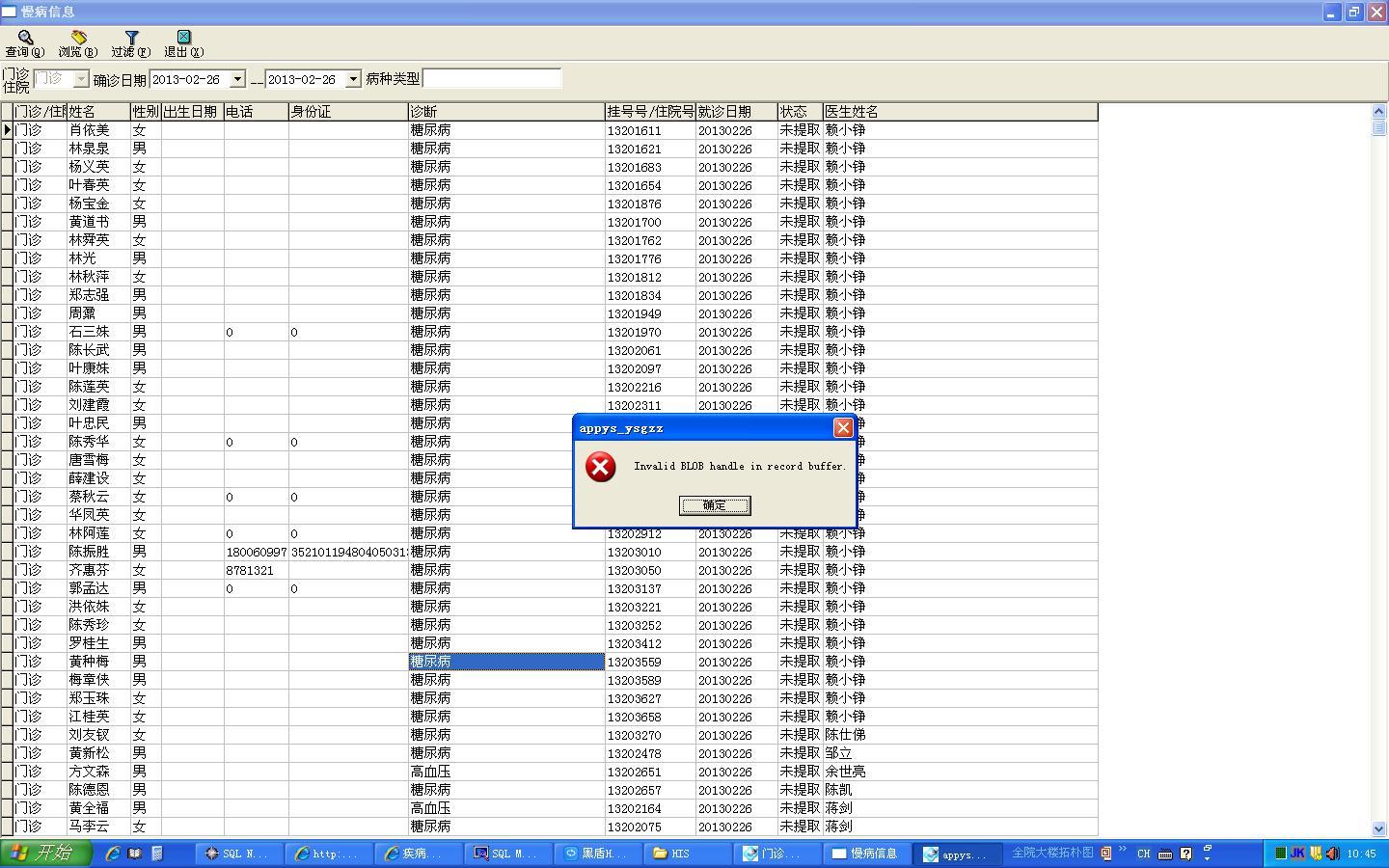This screenshot has width=1389, height=868.
Task: Select 慢病信息 taskbar button
Action: tap(868, 854)
